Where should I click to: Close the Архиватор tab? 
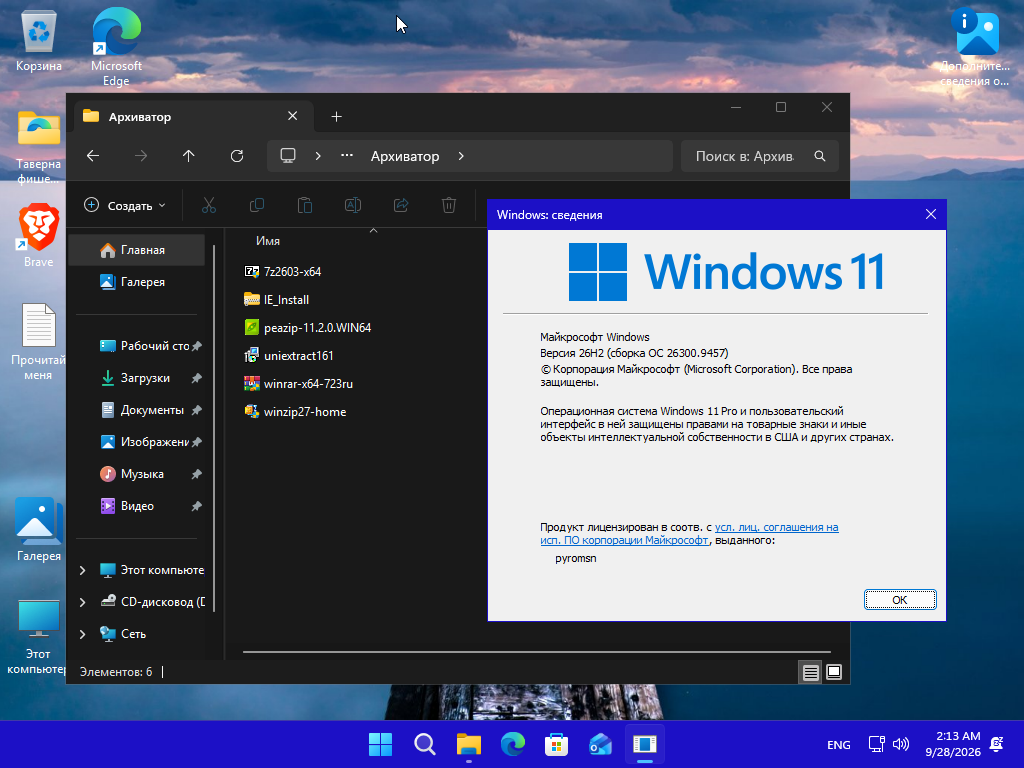tap(293, 116)
